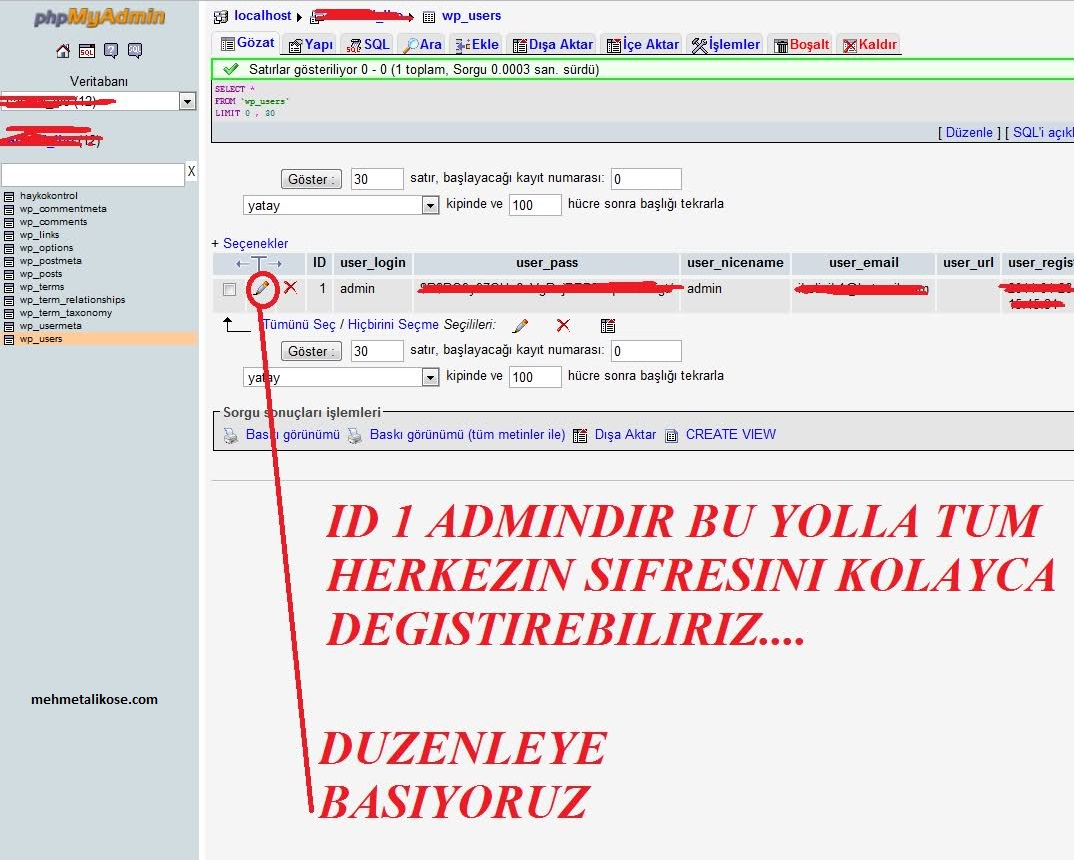
Task: Delete selected rows red X beside Seçilileri
Action: pyautogui.click(x=563, y=325)
